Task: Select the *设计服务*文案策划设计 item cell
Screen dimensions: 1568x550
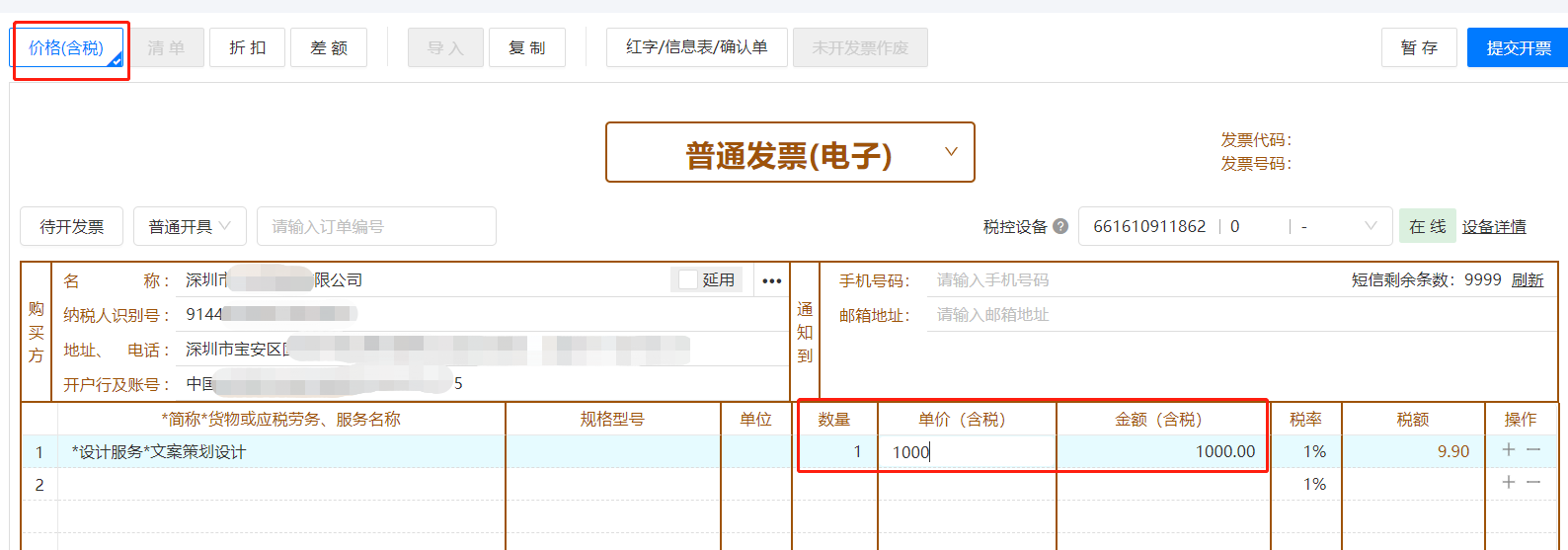Action: tap(281, 451)
